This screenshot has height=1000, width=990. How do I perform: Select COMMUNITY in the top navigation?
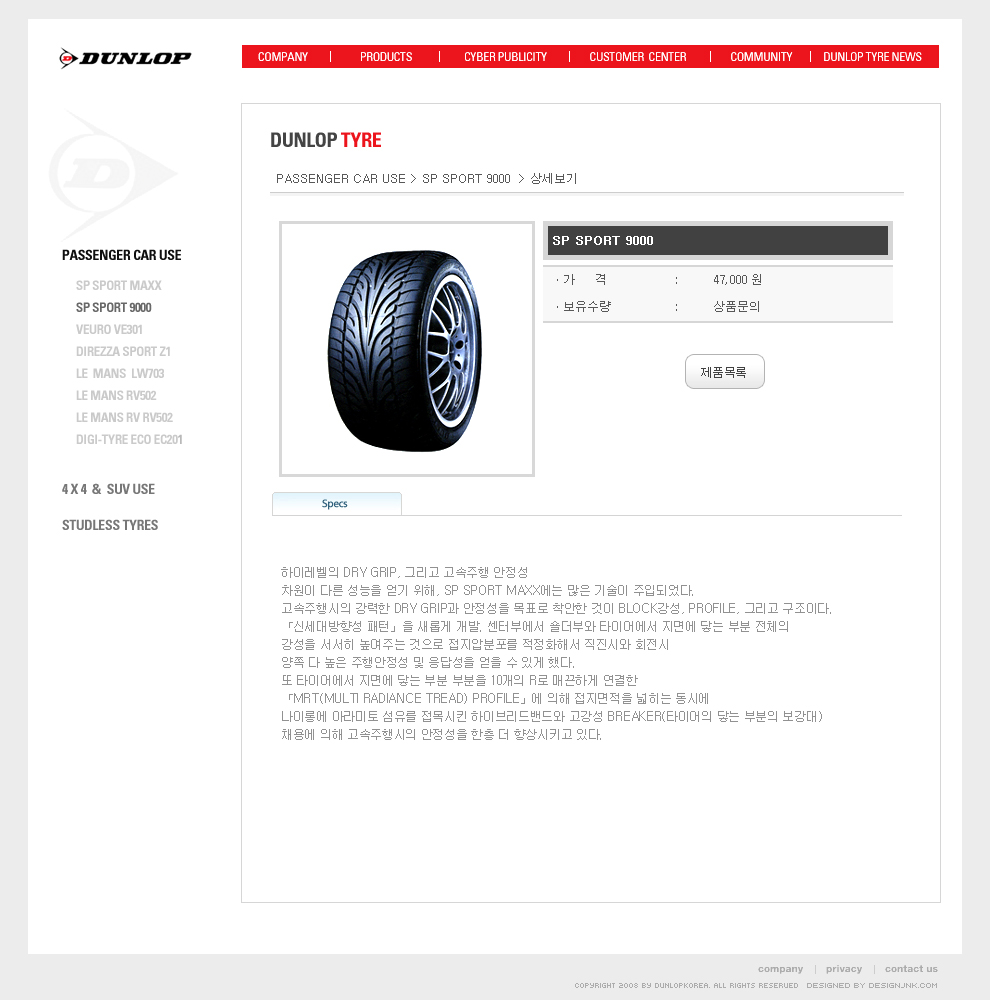coord(761,57)
